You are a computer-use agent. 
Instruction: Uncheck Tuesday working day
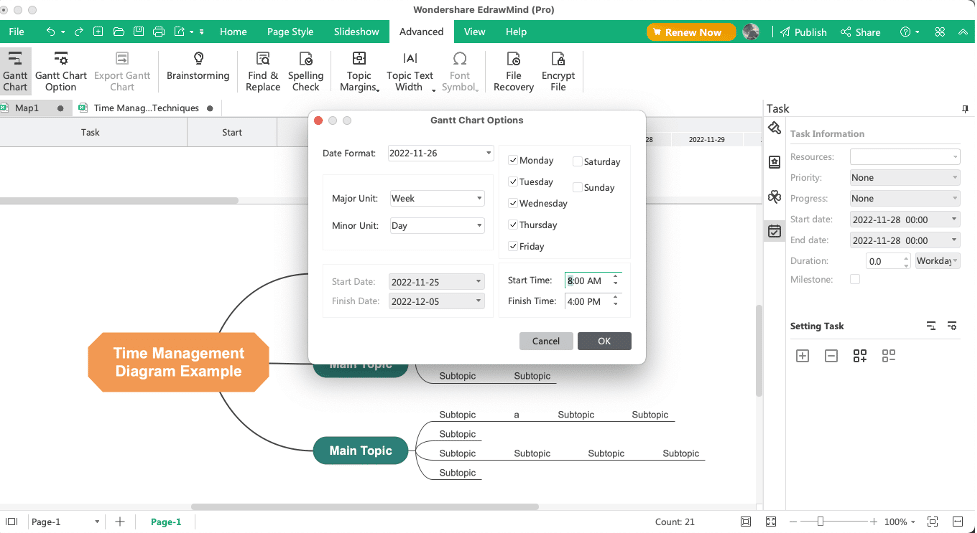coord(513,181)
